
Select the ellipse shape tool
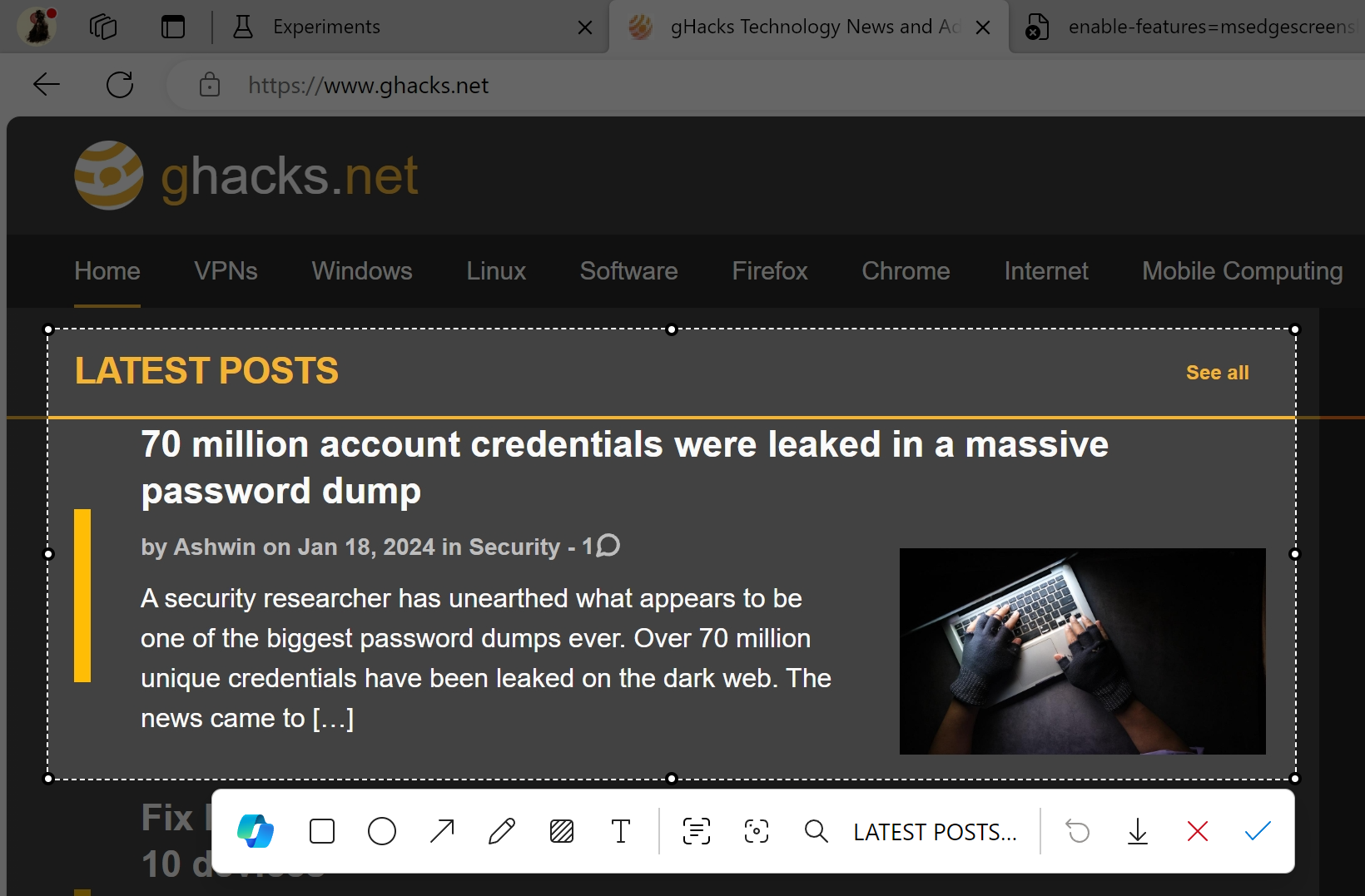[x=381, y=831]
